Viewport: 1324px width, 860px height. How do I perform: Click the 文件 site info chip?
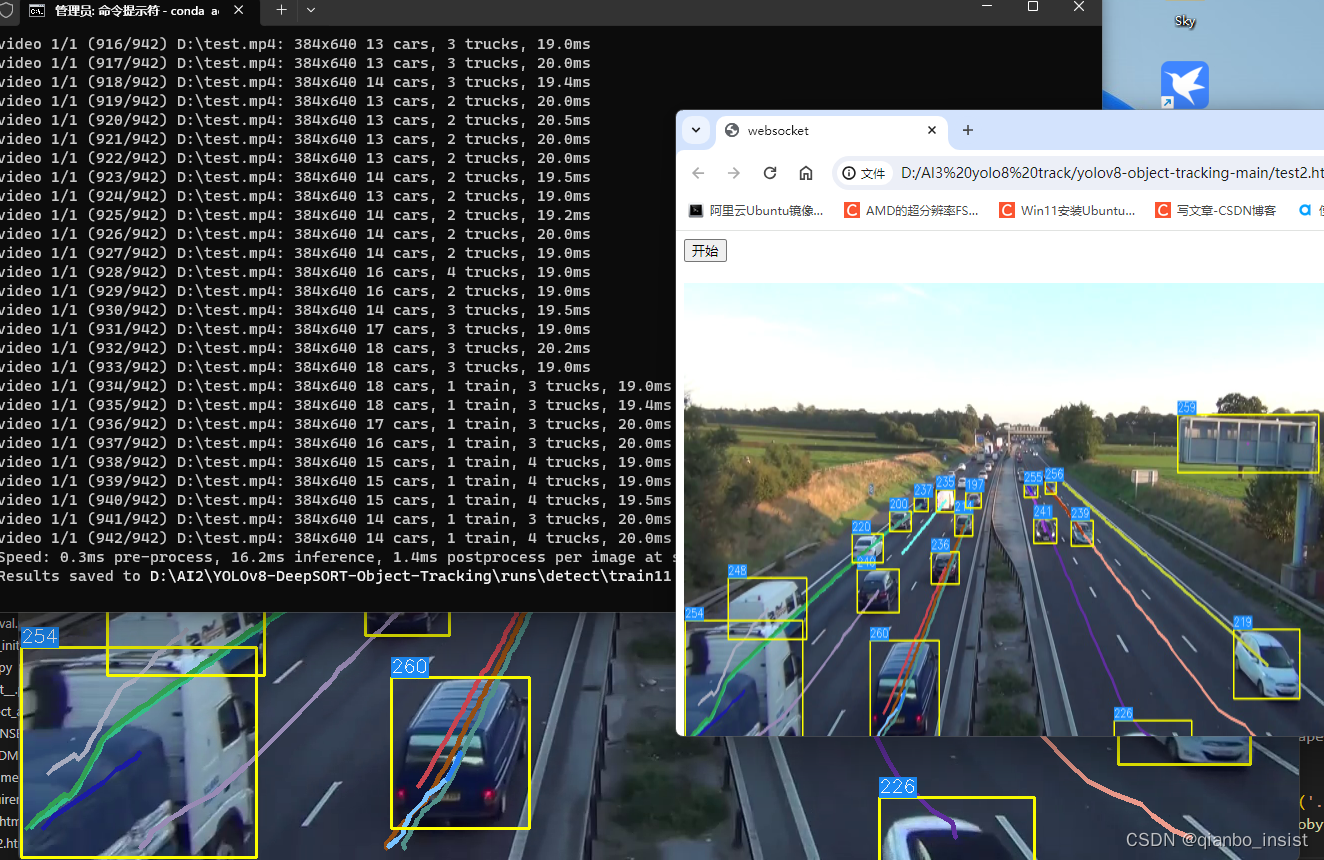(865, 173)
